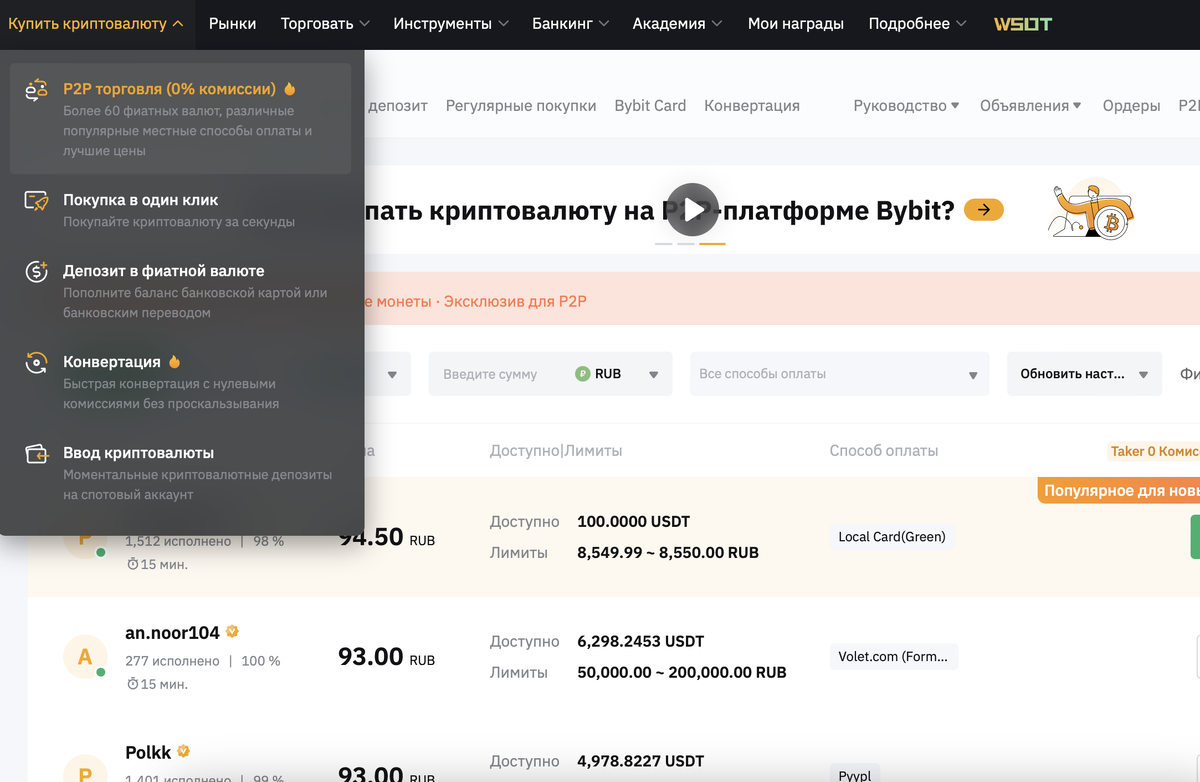Go to Рынки page
1200x782 pixels.
click(232, 23)
